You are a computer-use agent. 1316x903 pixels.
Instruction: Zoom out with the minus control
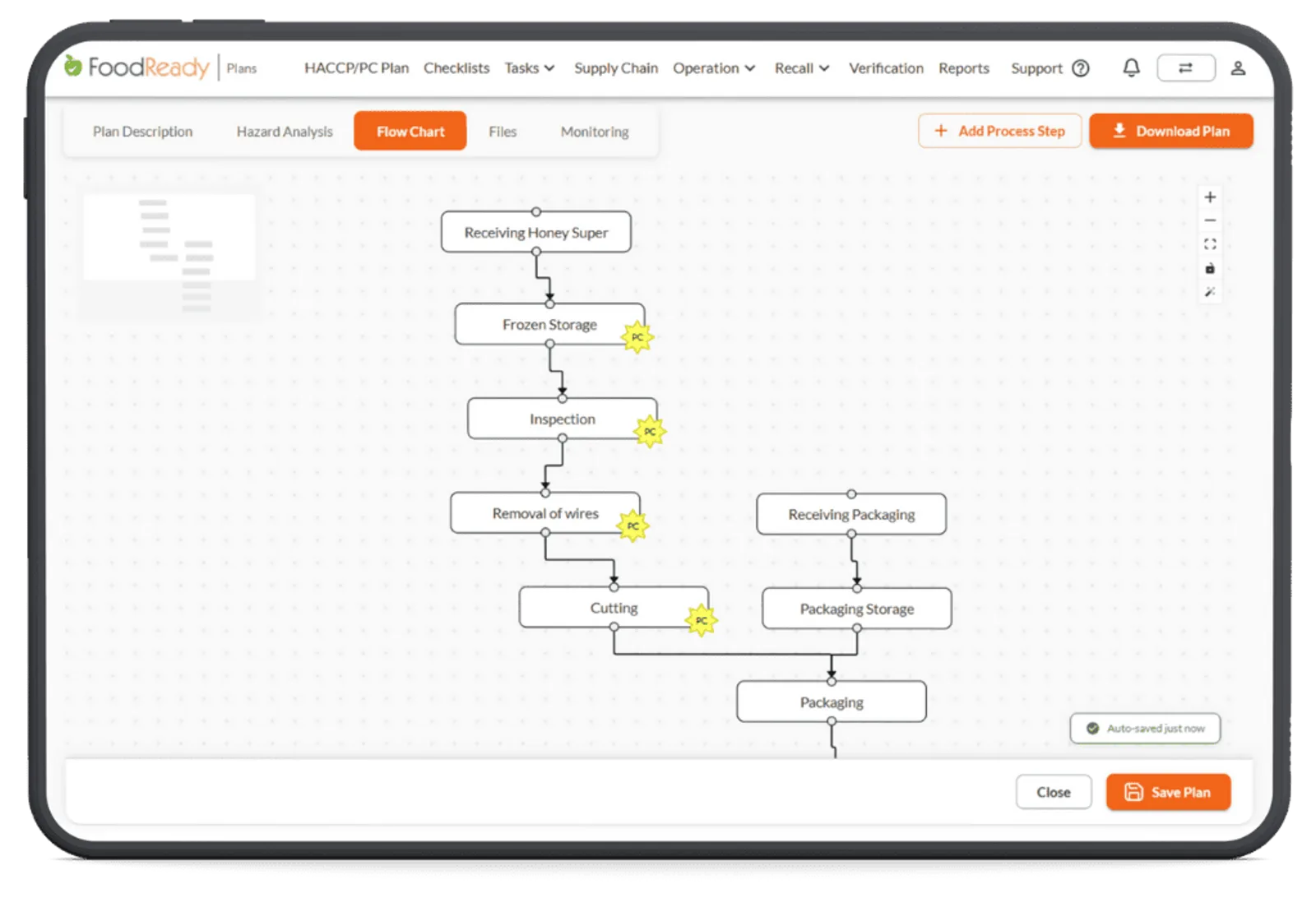point(1210,220)
